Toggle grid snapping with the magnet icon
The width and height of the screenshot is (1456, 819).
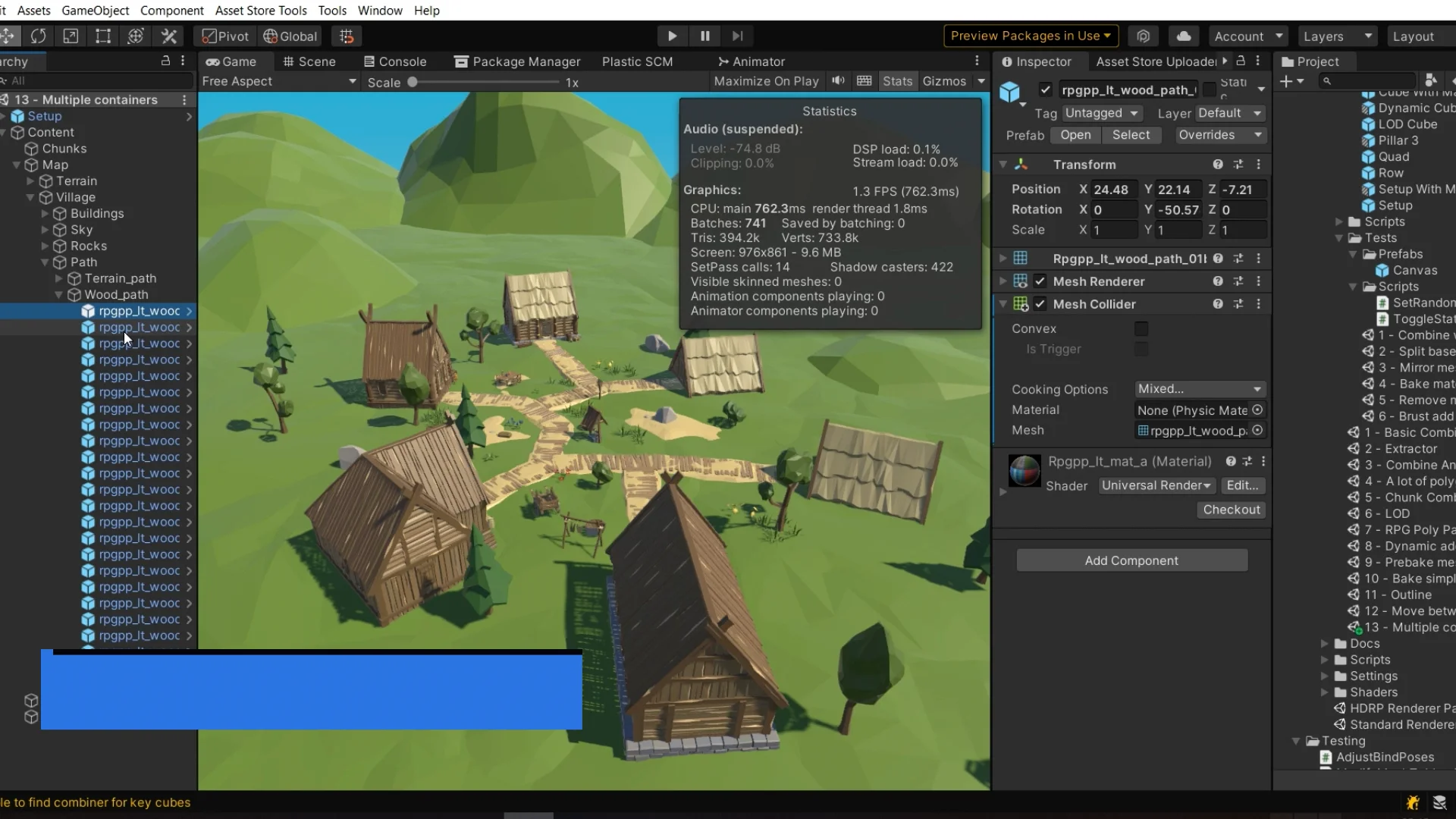[347, 36]
